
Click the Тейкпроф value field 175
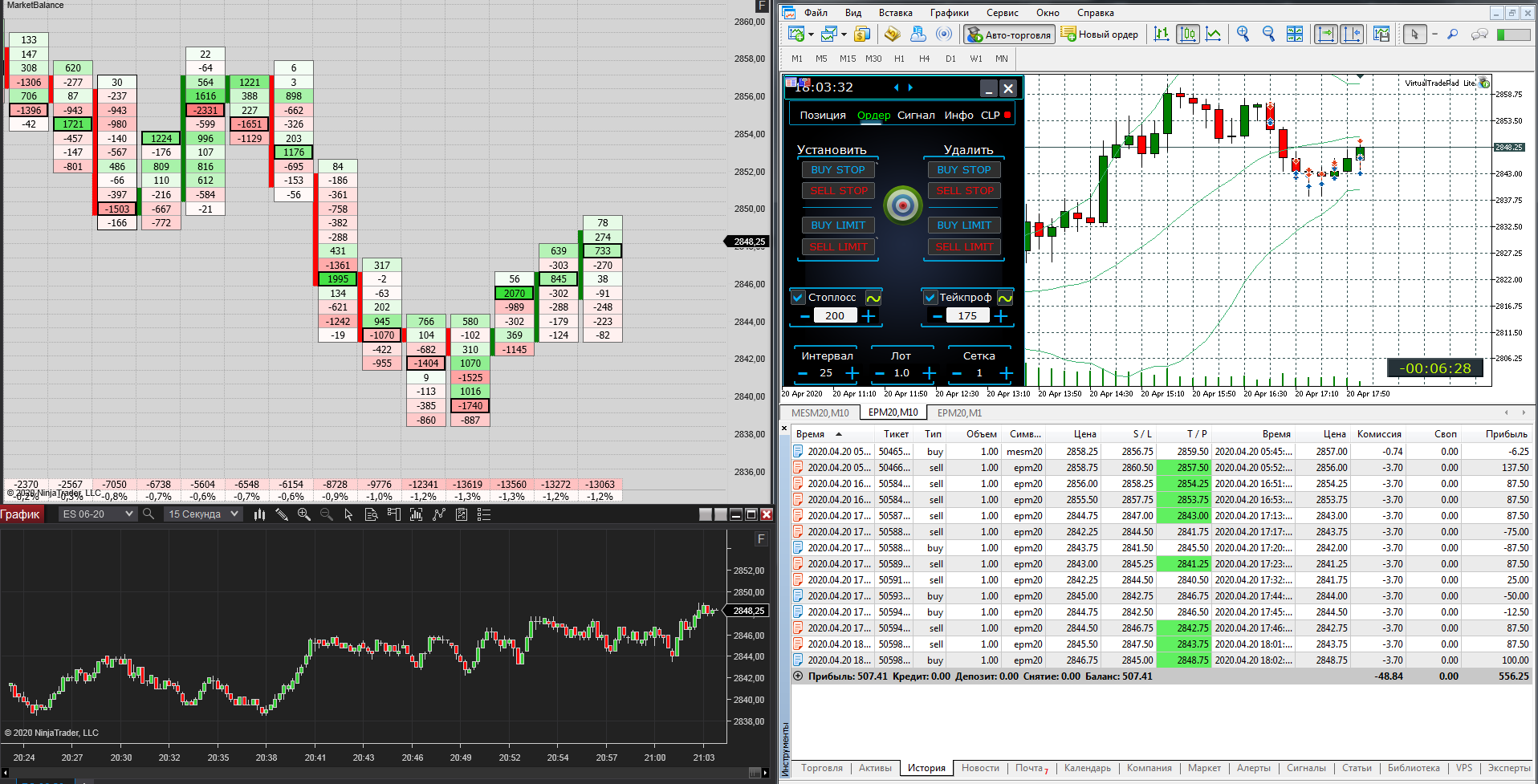click(967, 315)
